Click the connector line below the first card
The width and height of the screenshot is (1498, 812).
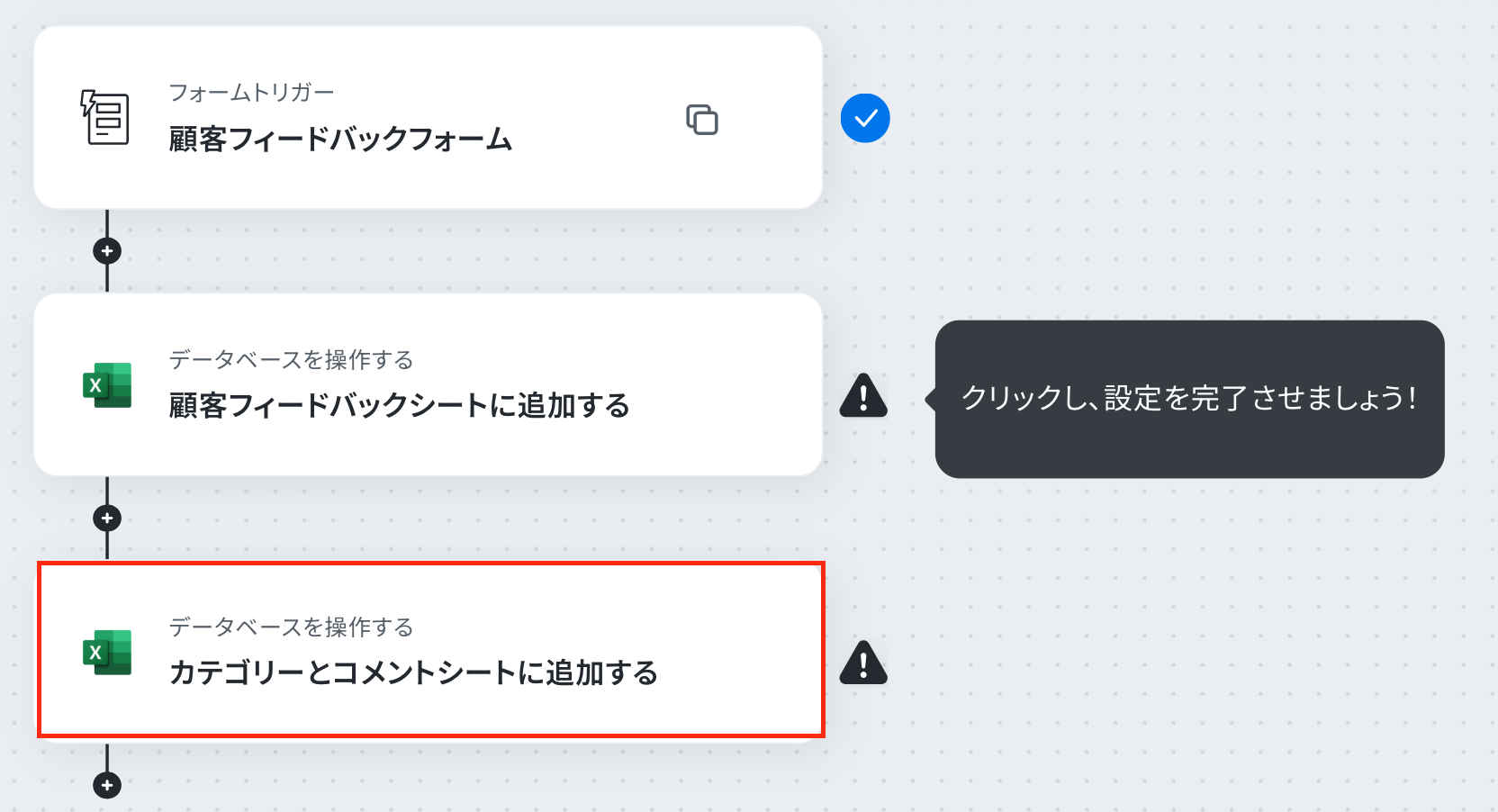pos(107,223)
